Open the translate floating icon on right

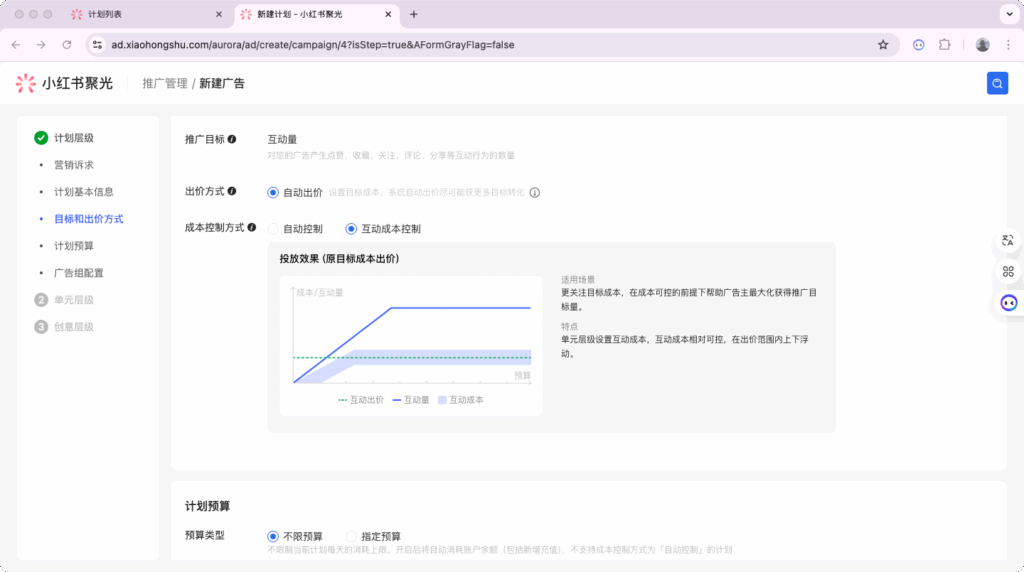coord(1008,240)
